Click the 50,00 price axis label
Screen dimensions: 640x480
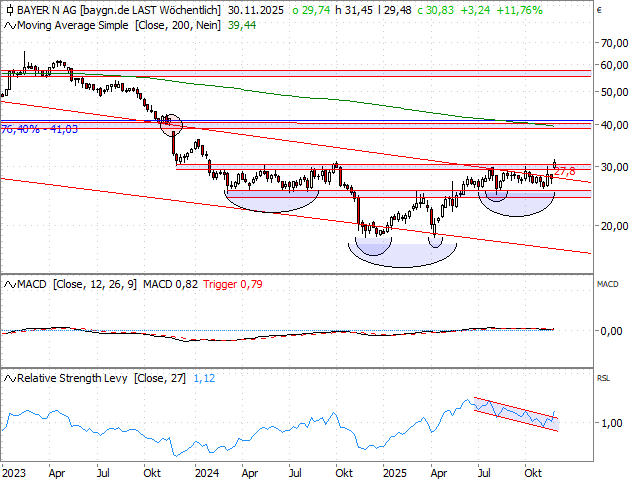pos(615,92)
